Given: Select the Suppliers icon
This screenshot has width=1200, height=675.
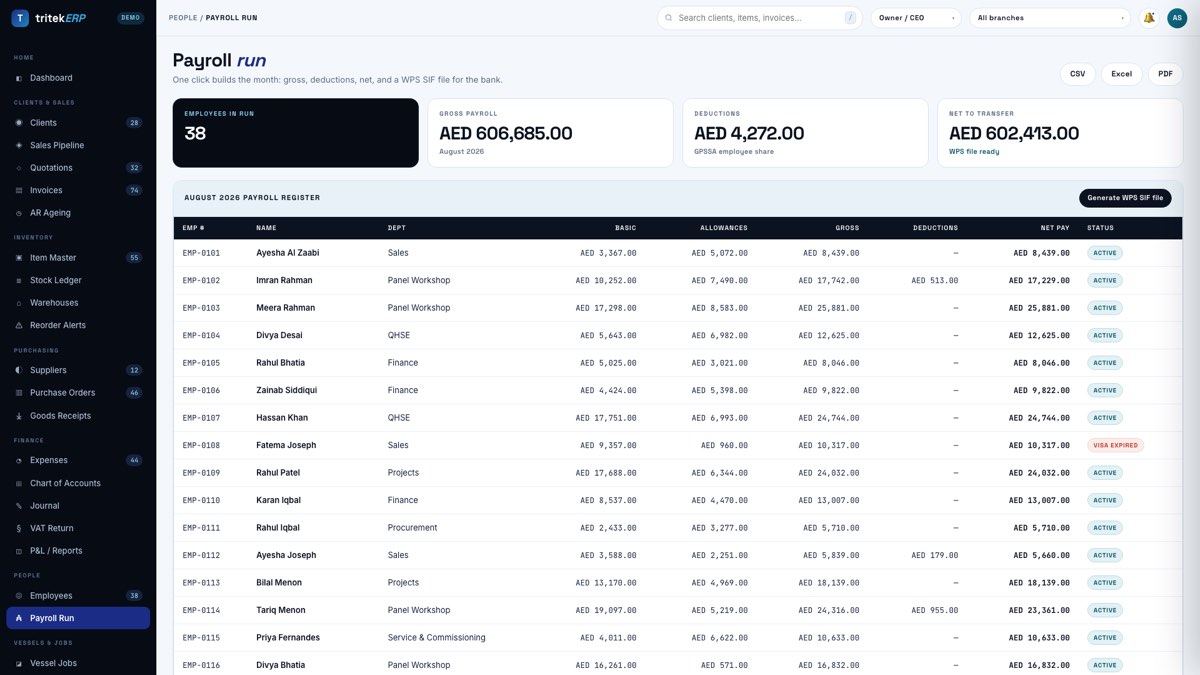Looking at the screenshot, I should click(x=19, y=370).
